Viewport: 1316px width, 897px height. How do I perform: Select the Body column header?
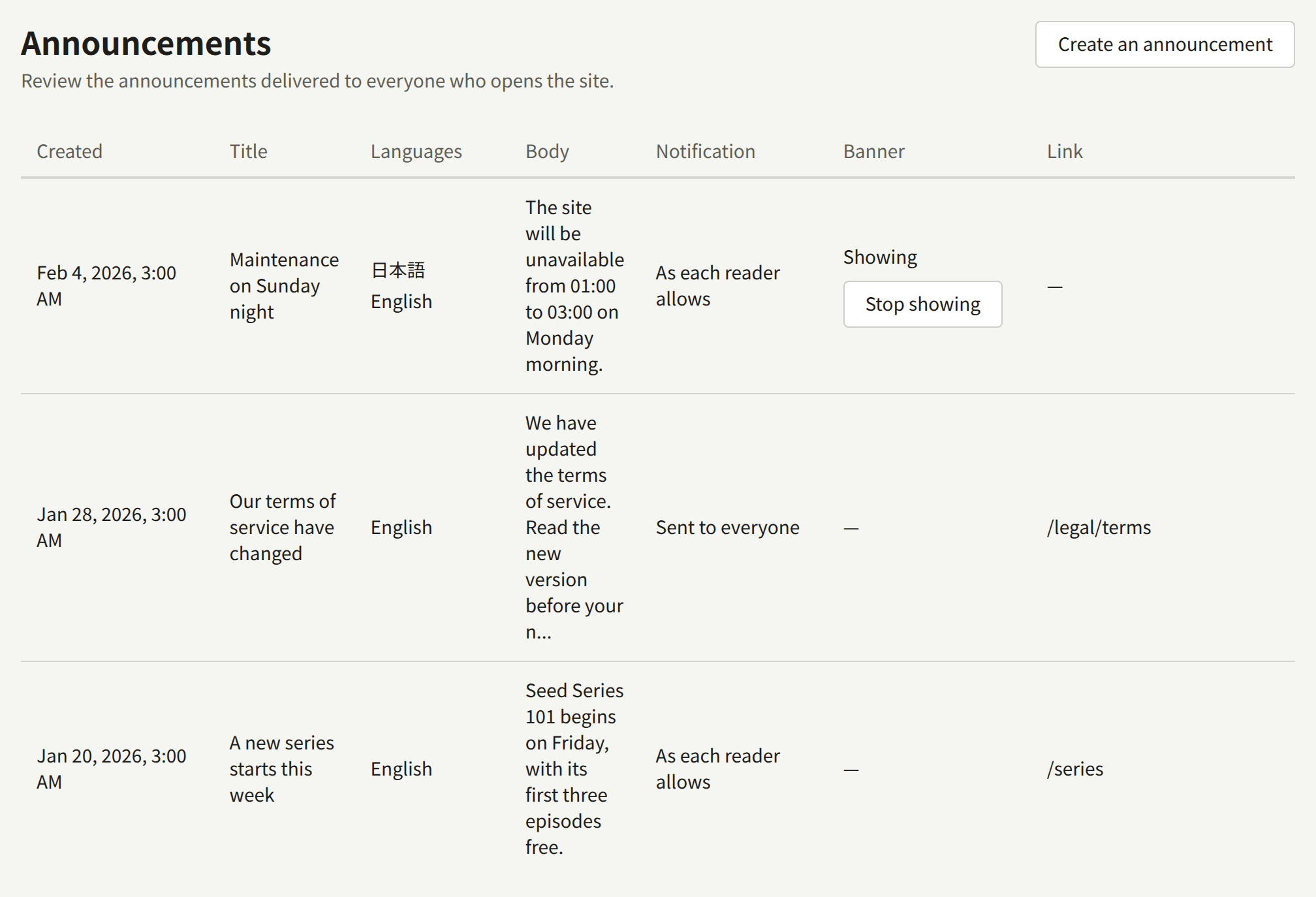(547, 151)
